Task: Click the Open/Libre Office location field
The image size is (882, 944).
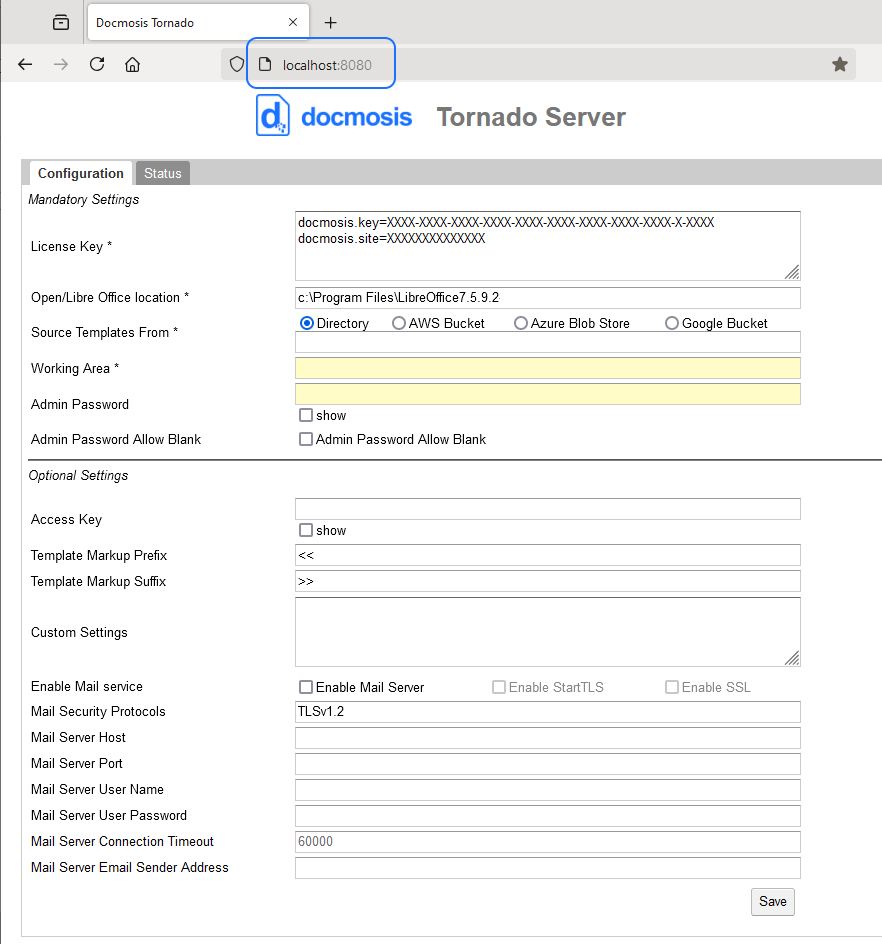Action: 547,298
